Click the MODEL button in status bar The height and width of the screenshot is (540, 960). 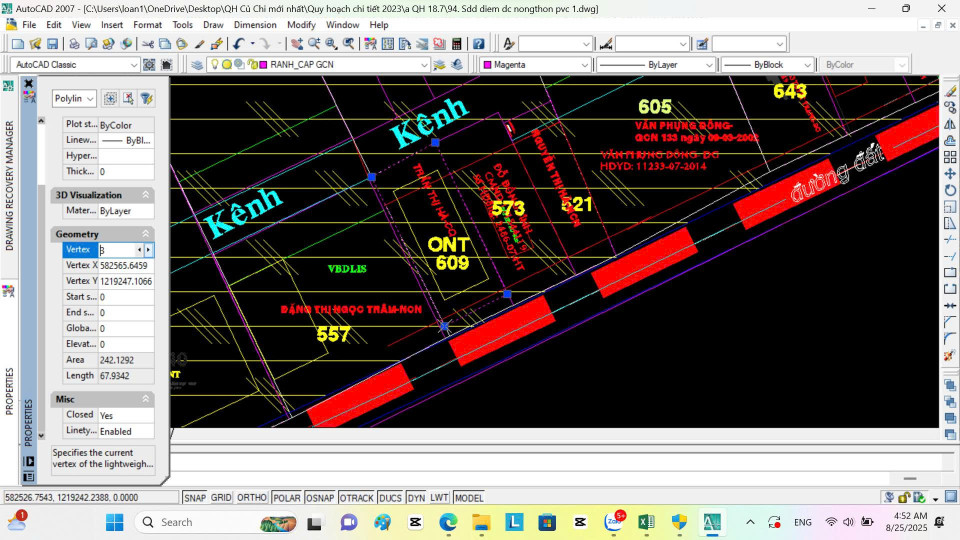click(x=469, y=498)
